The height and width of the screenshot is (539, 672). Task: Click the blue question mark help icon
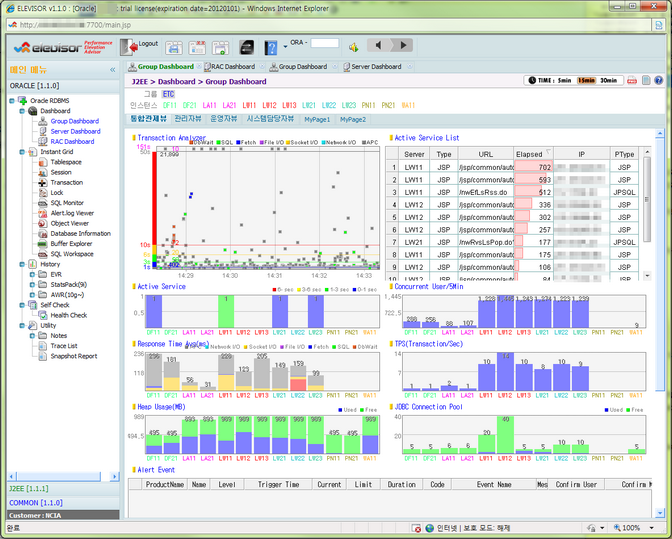(x=659, y=80)
